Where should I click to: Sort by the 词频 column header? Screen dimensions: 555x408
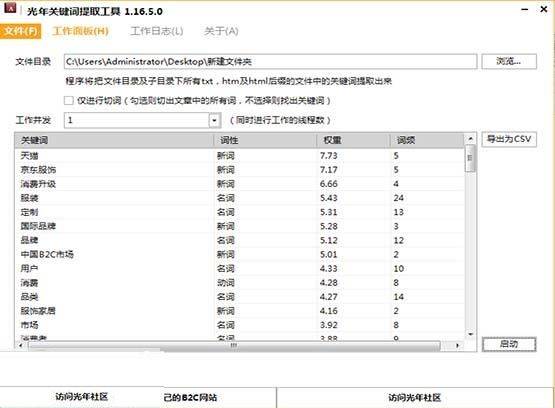[x=427, y=140]
